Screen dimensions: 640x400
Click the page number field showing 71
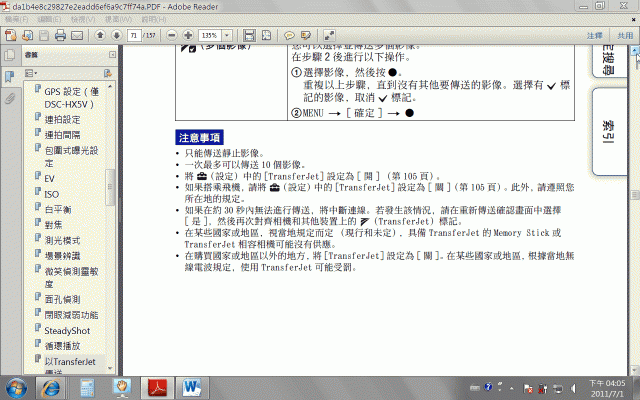tap(134, 36)
